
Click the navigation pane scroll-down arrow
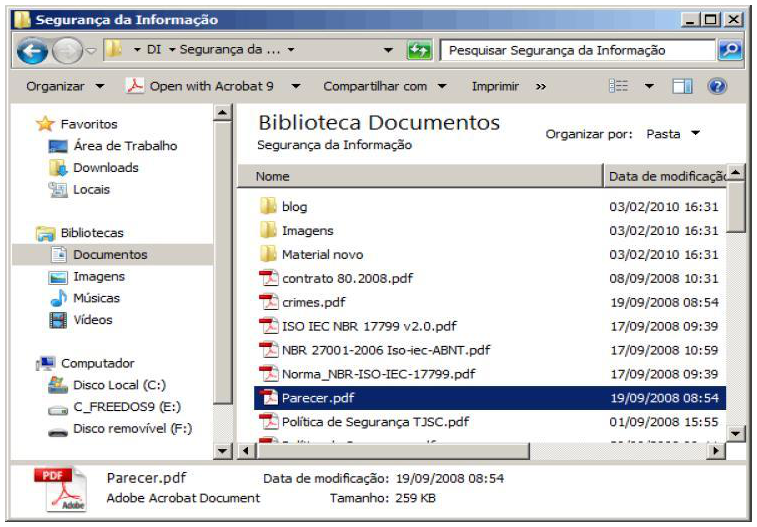tap(223, 451)
